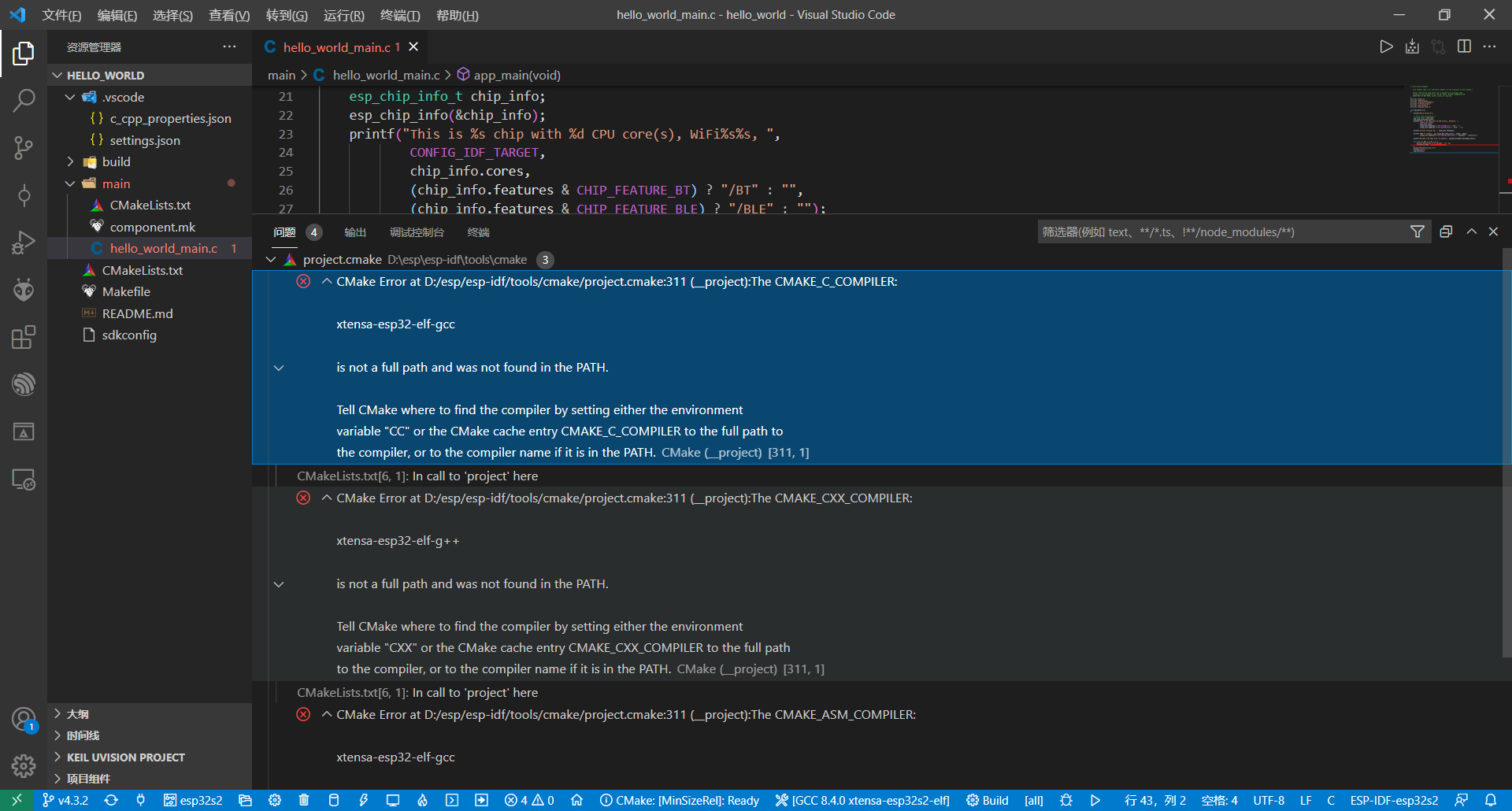Click the remote window indicator in status bar
This screenshot has height=811, width=1512.
click(x=17, y=800)
